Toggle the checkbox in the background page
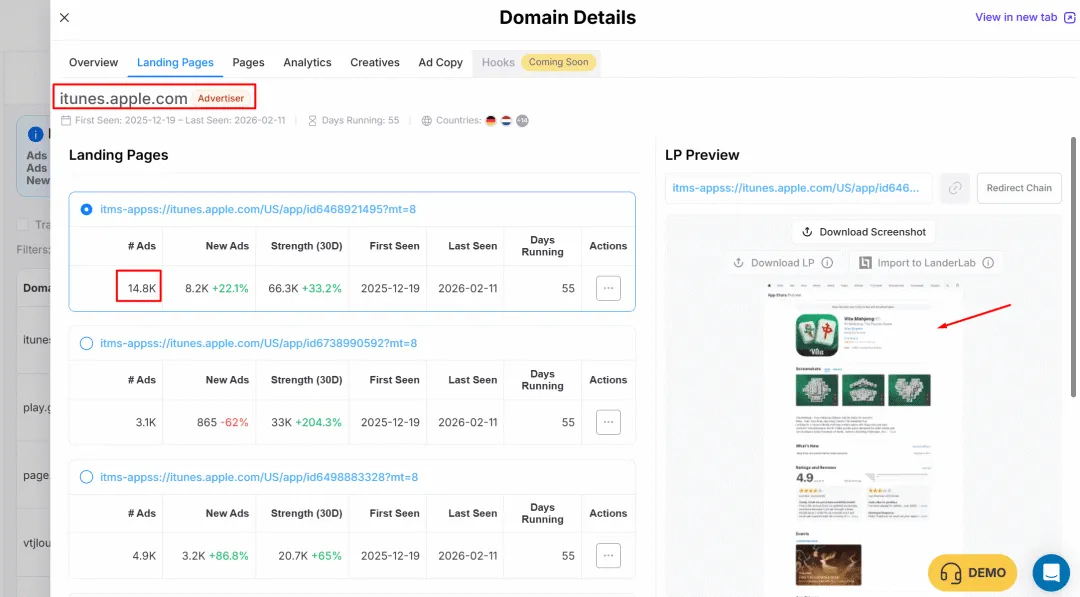Viewport: 1080px width, 597px height. pyautogui.click(x=23, y=224)
